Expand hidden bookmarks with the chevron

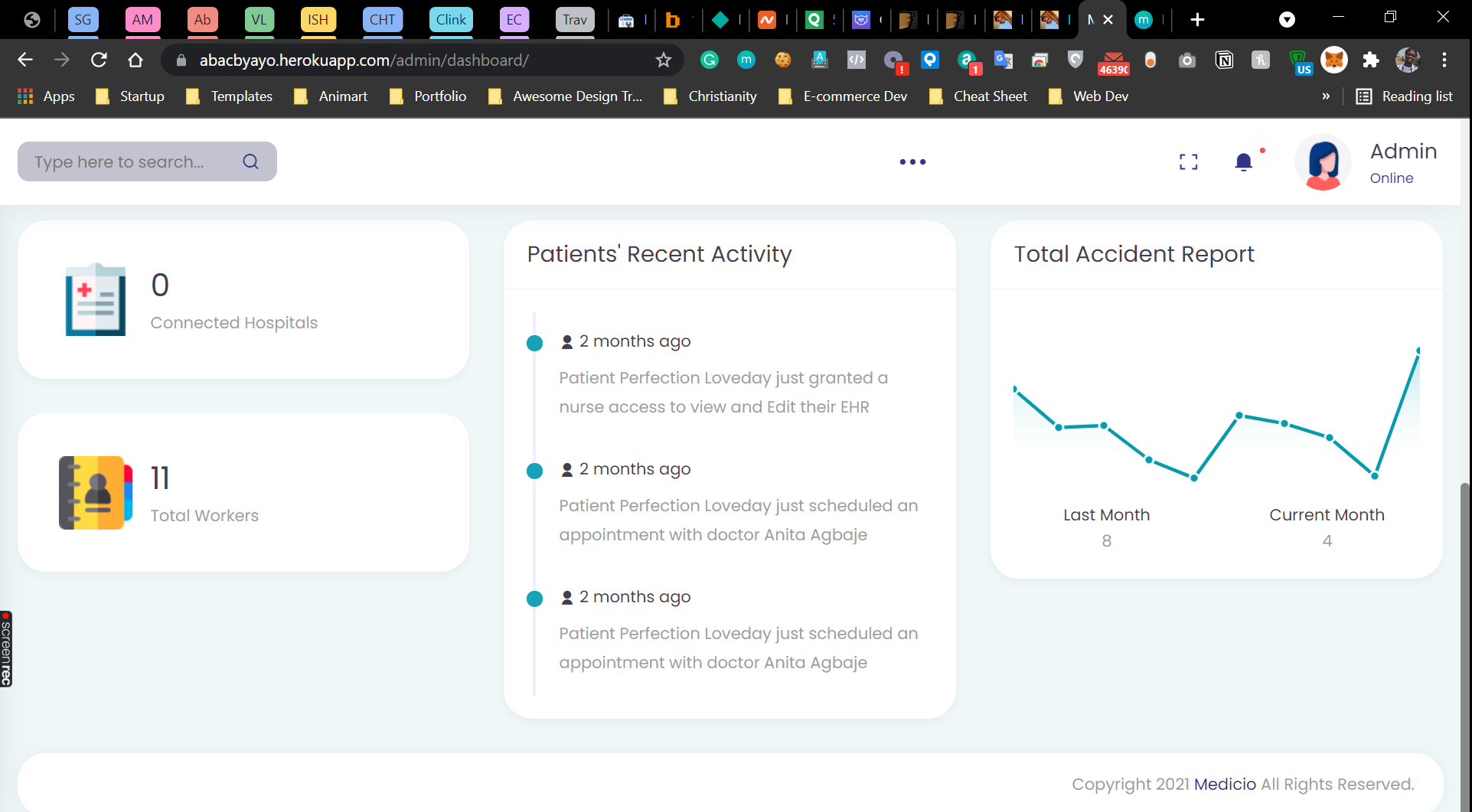[x=1326, y=96]
